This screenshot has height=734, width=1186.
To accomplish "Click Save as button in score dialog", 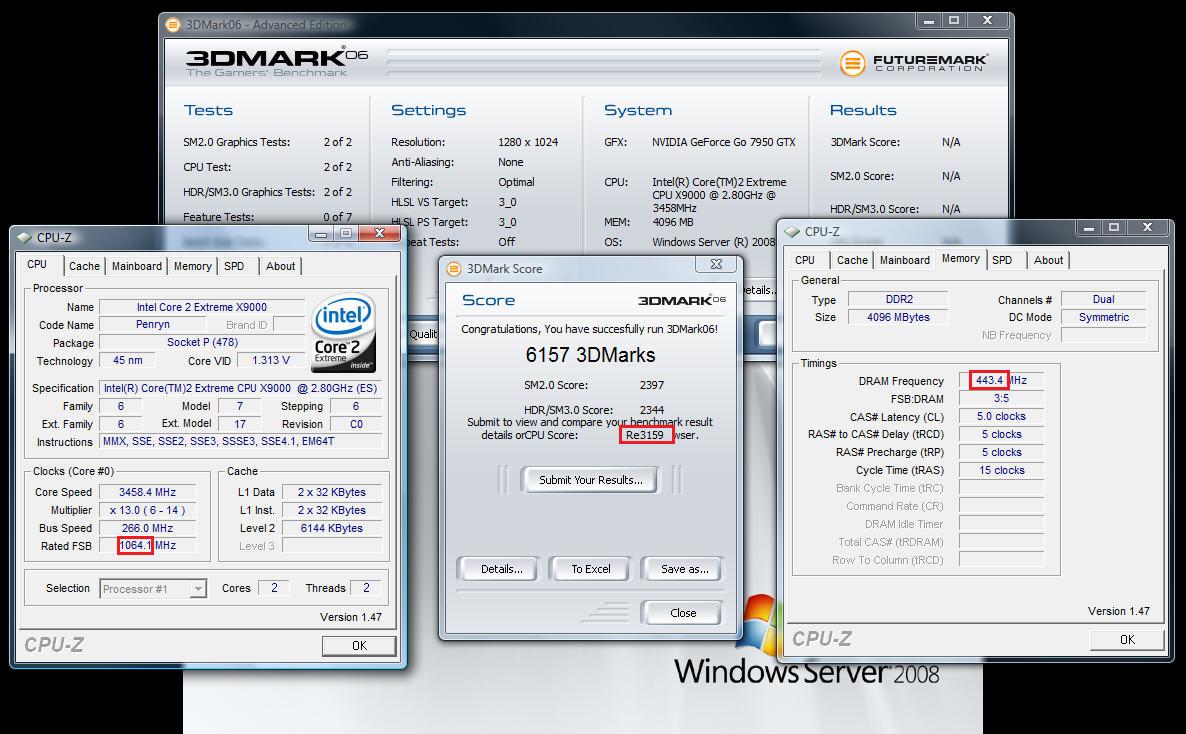I will click(684, 569).
